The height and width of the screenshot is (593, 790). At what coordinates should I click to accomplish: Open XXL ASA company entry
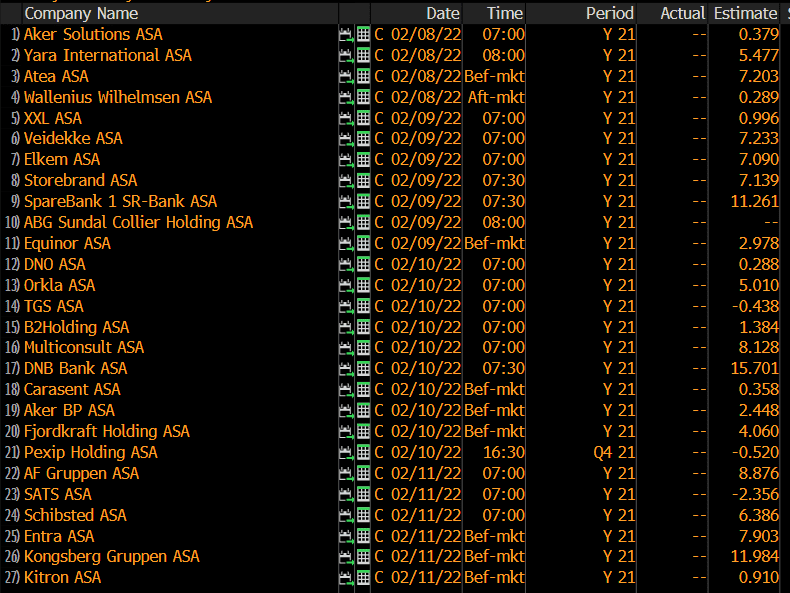[x=53, y=118]
